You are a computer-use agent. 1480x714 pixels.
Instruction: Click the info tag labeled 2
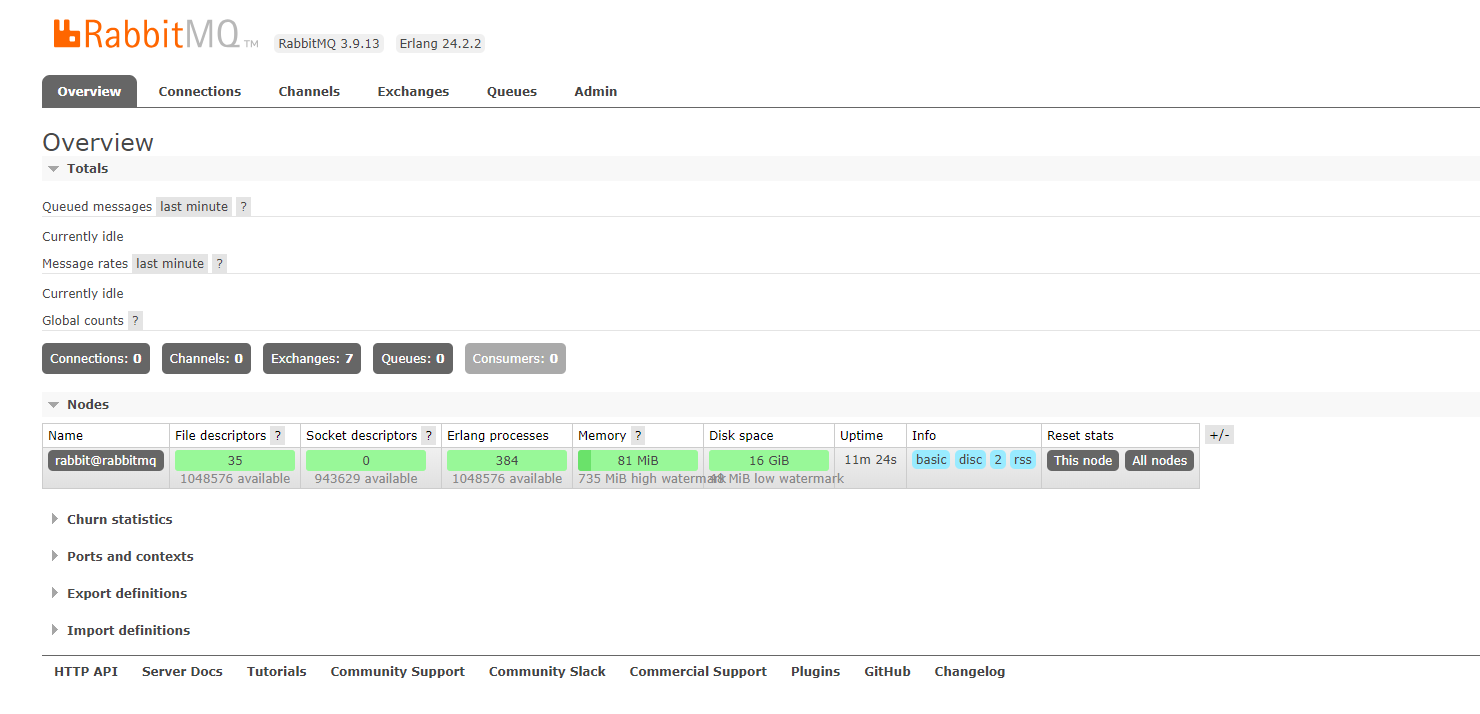coord(998,460)
